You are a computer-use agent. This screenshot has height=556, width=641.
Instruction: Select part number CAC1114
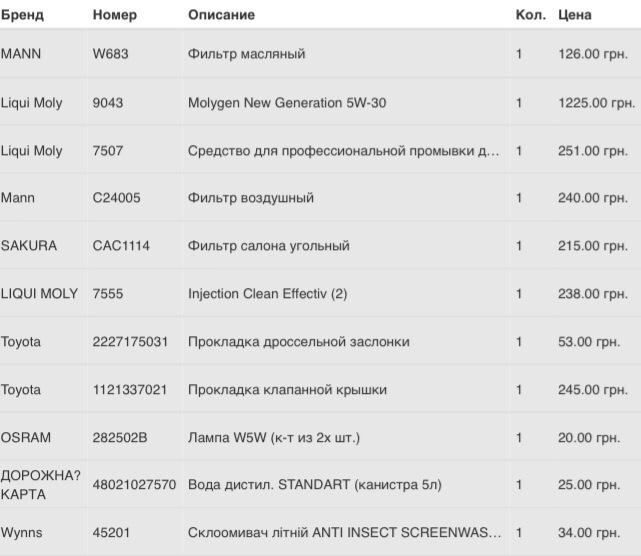121,246
